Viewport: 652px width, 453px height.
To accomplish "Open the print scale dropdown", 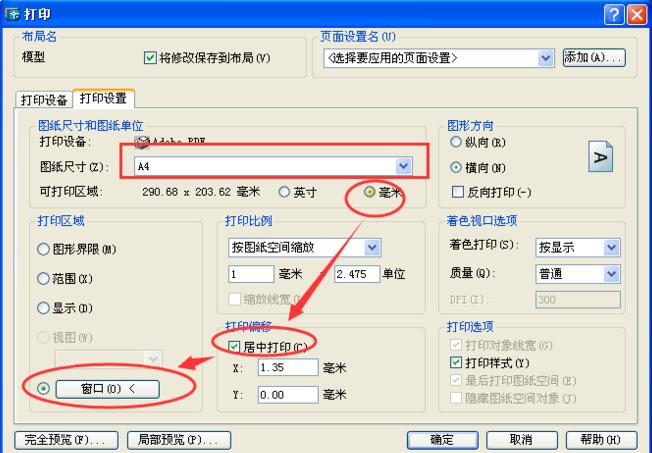I will pyautogui.click(x=372, y=248).
